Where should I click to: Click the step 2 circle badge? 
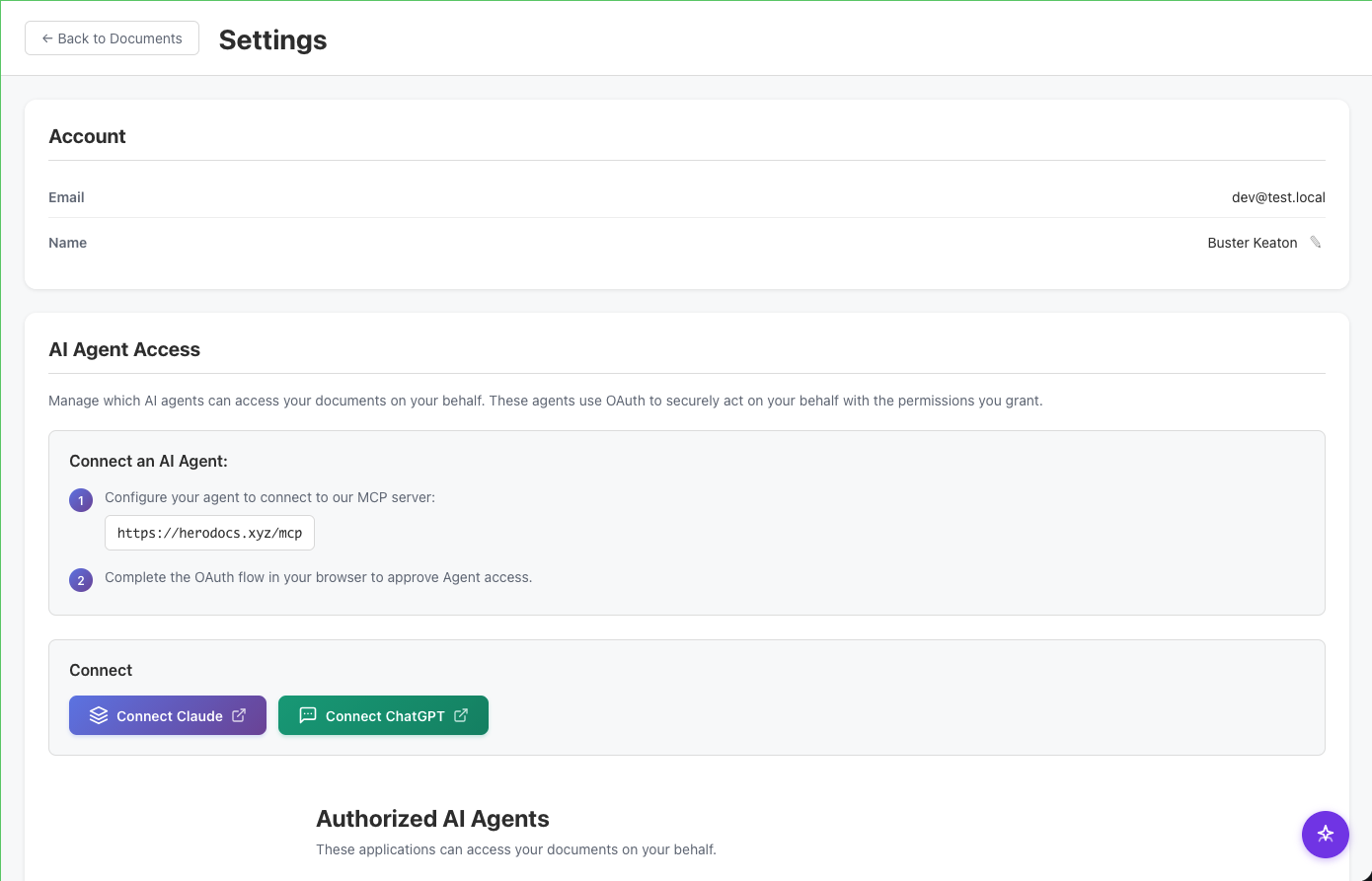pos(81,580)
